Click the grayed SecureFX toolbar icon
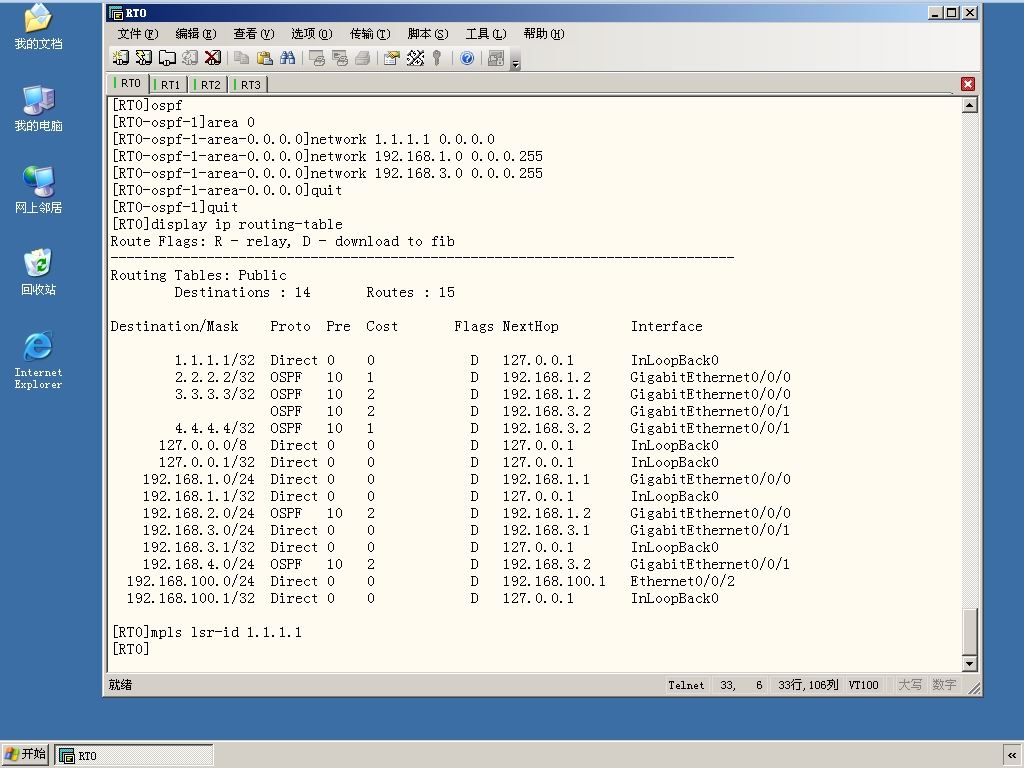1024x768 pixels. pos(496,58)
